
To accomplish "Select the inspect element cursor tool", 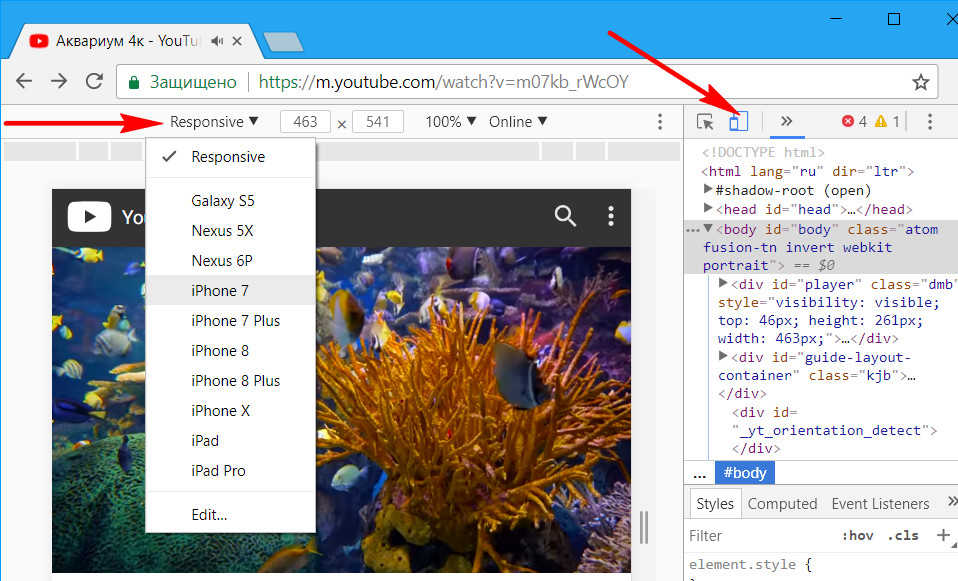I will pyautogui.click(x=705, y=121).
